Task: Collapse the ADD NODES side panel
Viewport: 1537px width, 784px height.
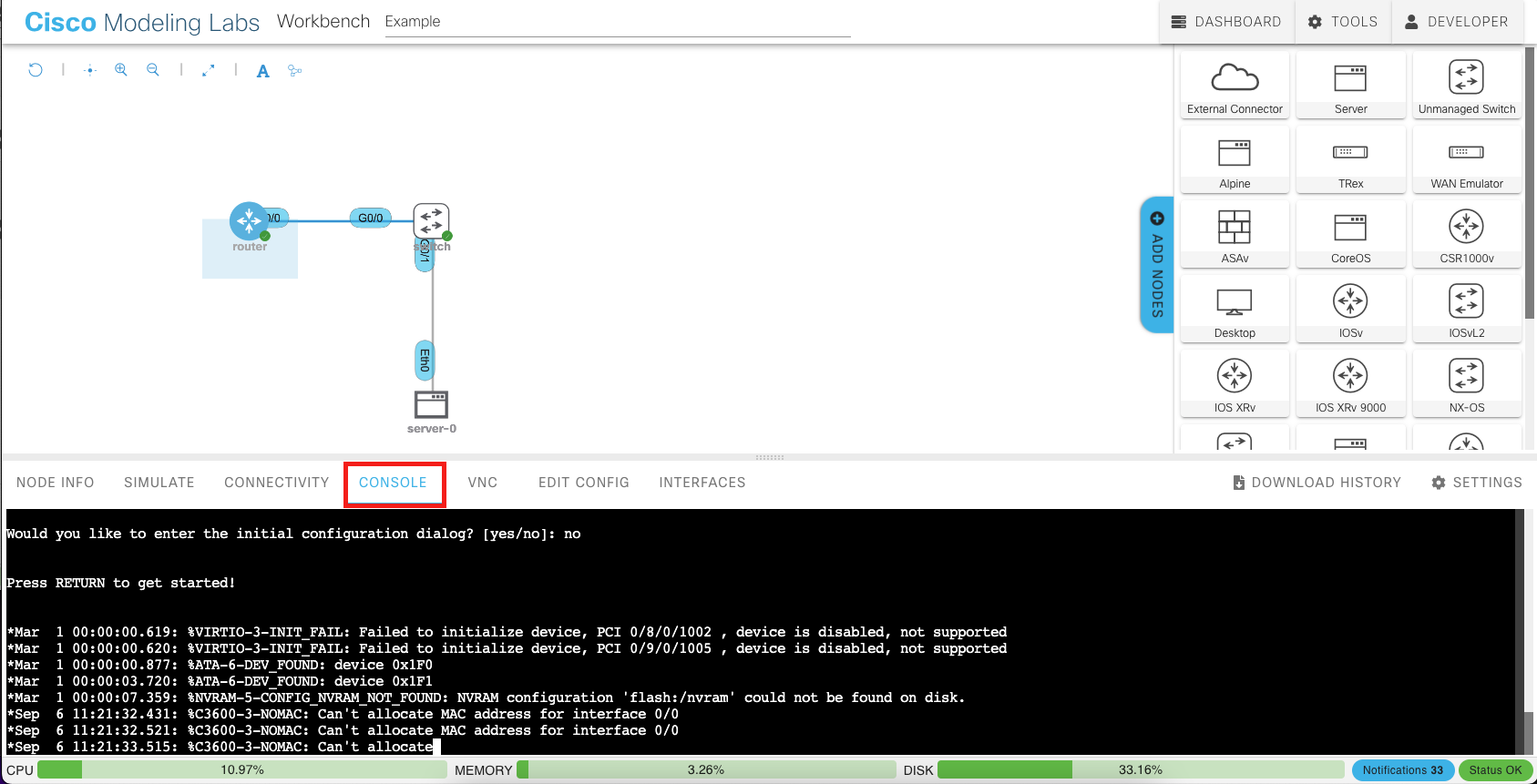Action: tap(1157, 265)
